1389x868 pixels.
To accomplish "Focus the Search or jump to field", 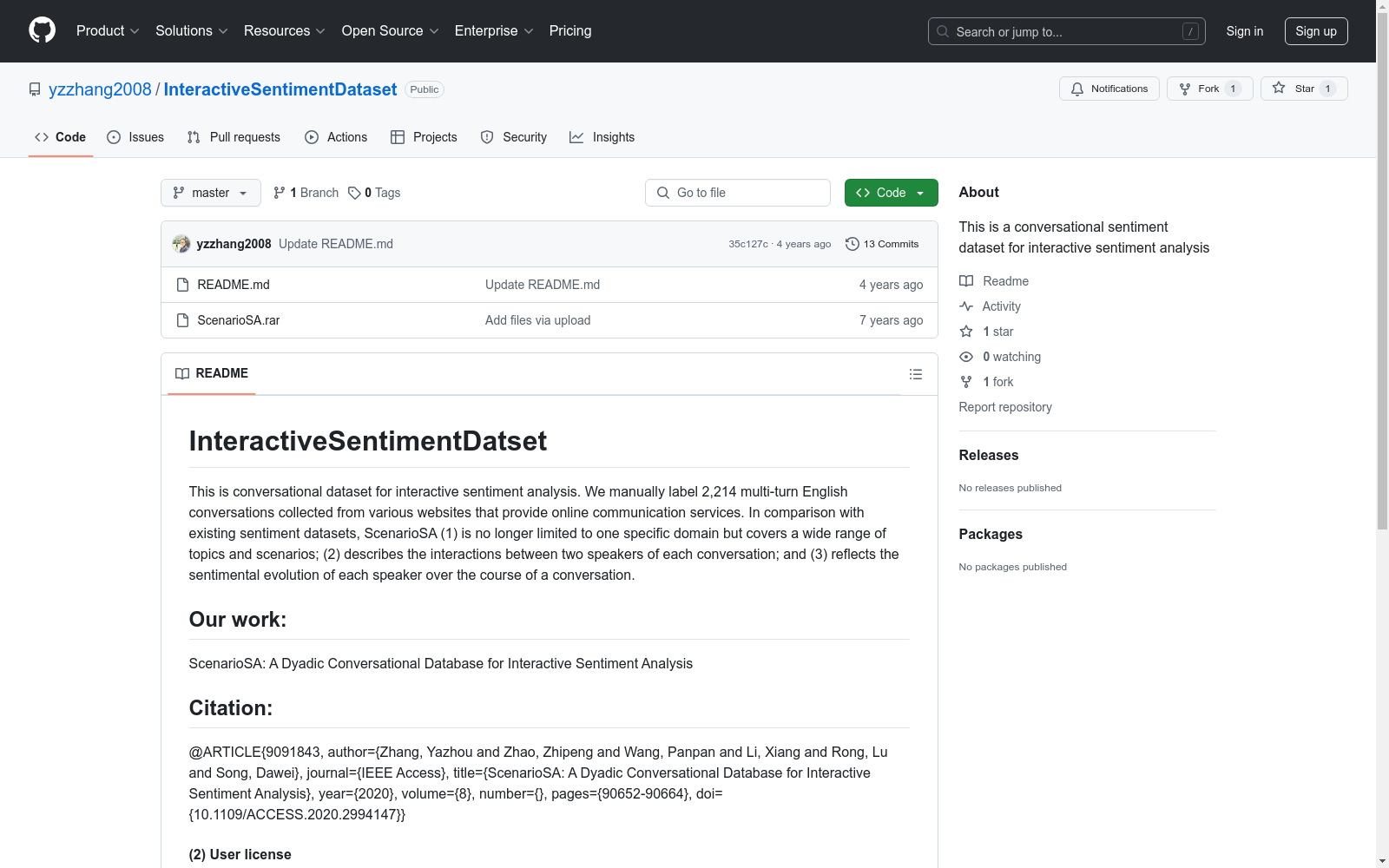I will [x=1066, y=31].
